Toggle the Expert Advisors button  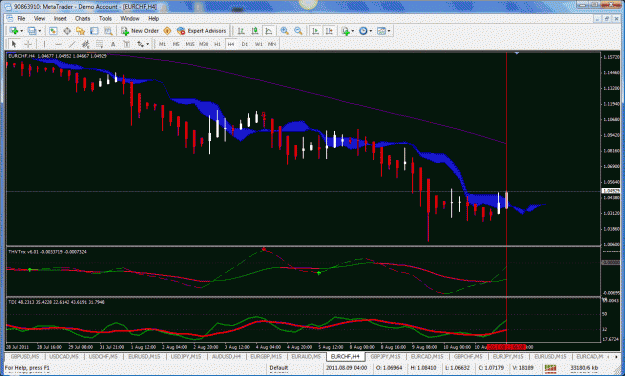point(202,31)
